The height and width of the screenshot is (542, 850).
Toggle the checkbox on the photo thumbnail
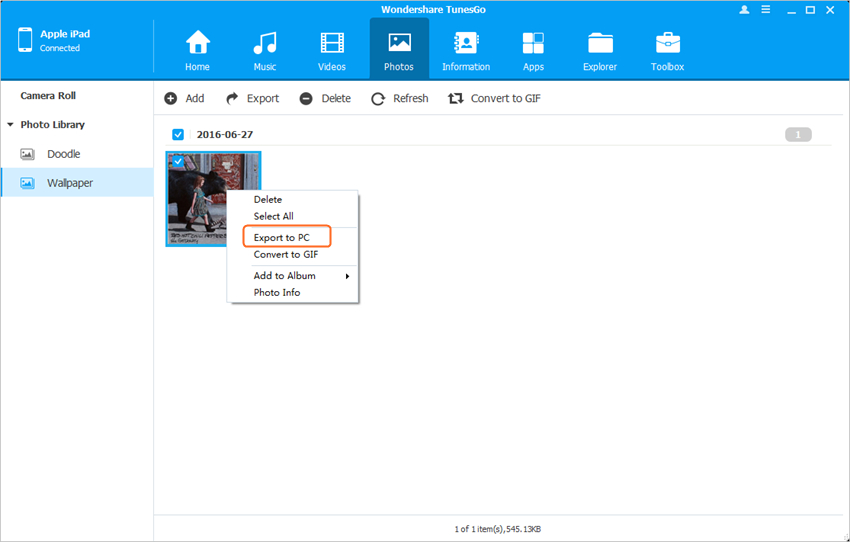pyautogui.click(x=177, y=161)
